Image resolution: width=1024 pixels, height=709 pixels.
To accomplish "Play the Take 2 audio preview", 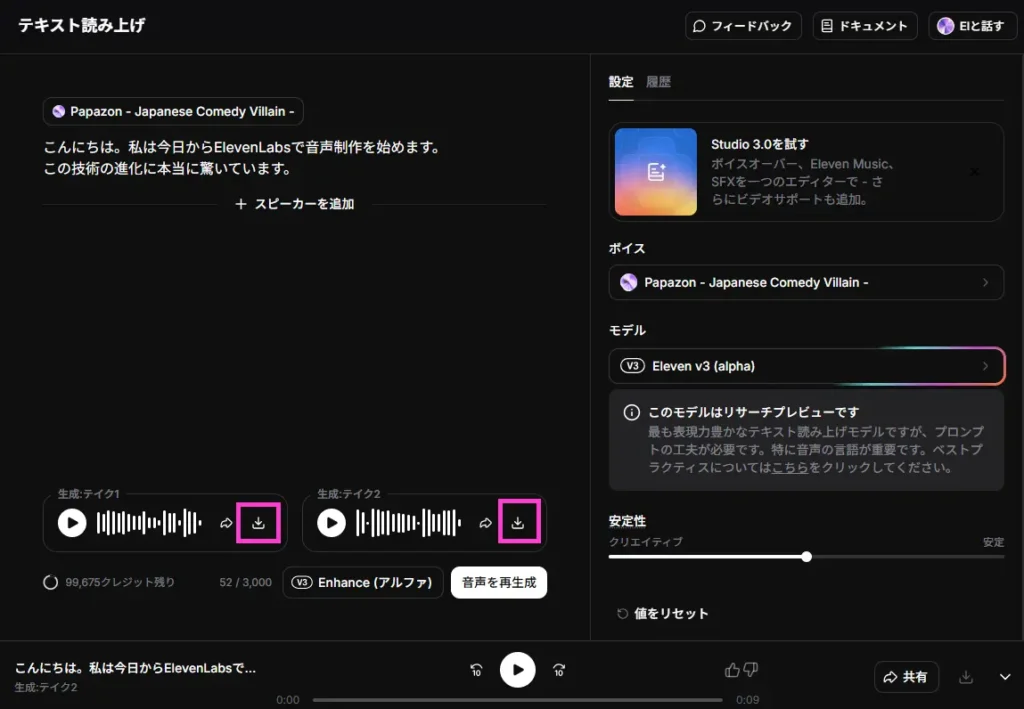I will tap(332, 523).
